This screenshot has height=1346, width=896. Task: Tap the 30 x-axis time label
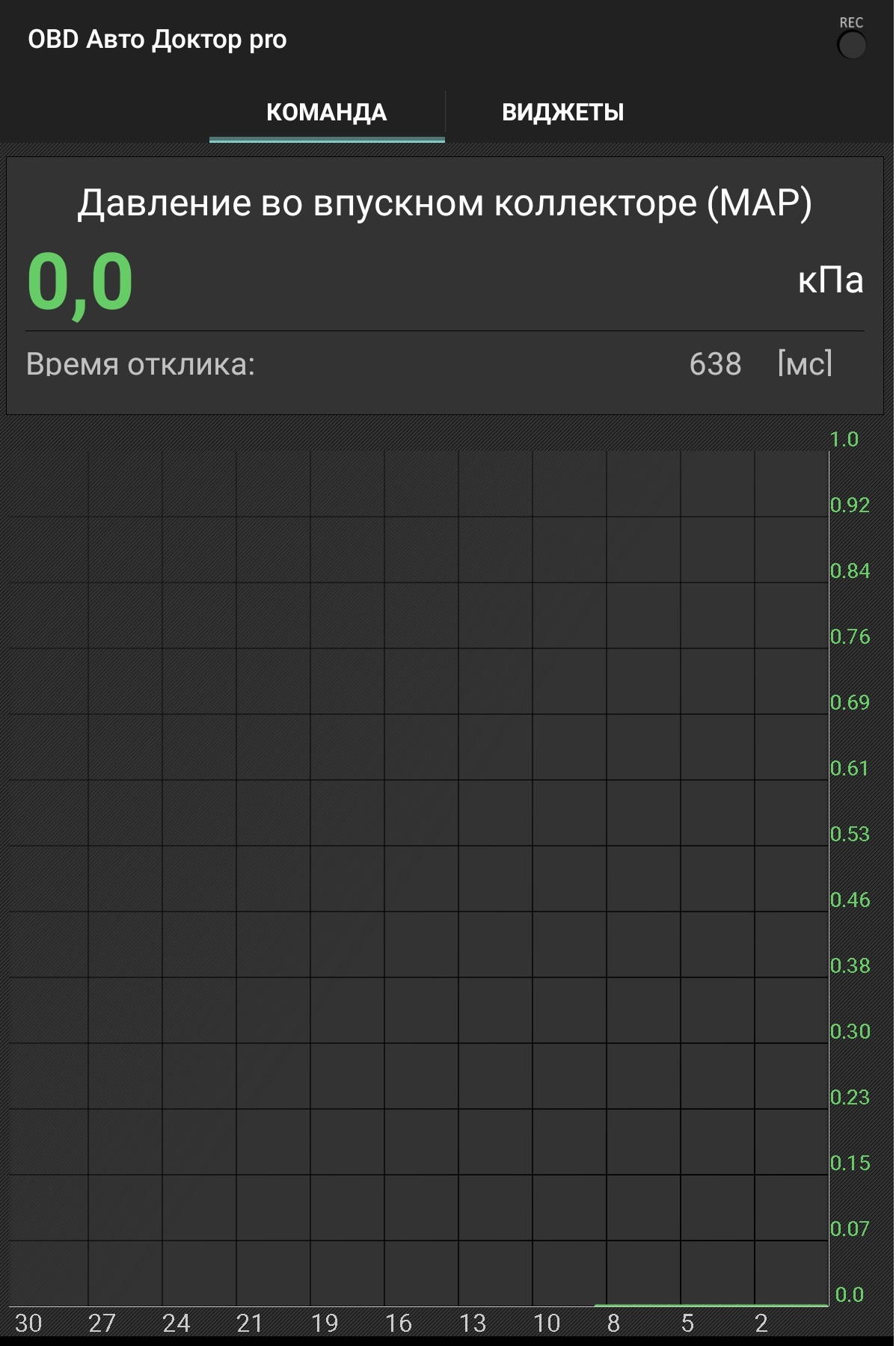[28, 1324]
